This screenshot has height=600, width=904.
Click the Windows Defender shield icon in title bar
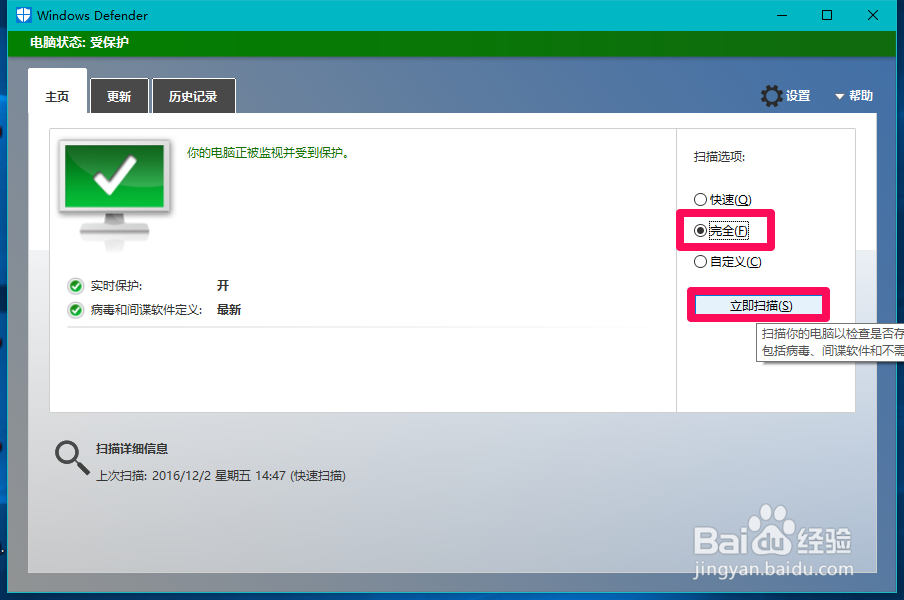24,15
